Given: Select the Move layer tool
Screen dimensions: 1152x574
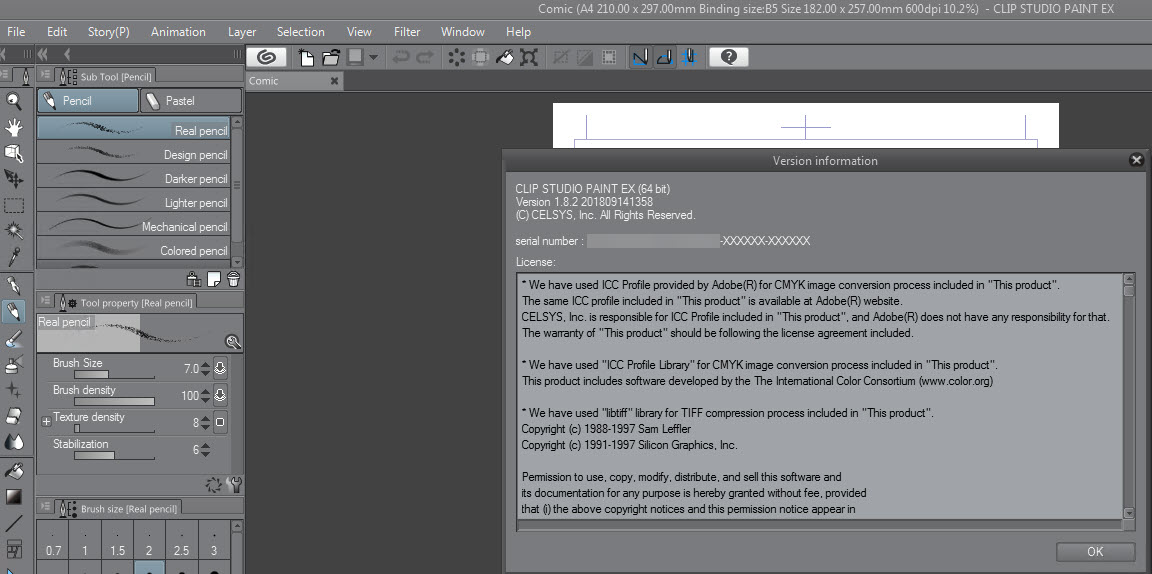Looking at the screenshot, I should coord(14,179).
